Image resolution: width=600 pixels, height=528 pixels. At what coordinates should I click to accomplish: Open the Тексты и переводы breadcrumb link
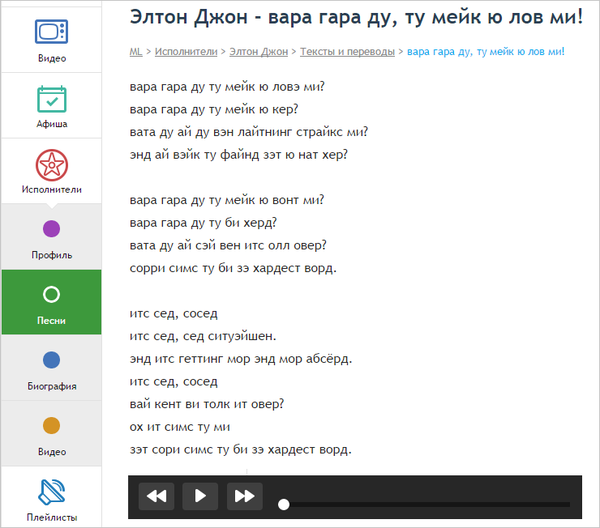point(347,52)
